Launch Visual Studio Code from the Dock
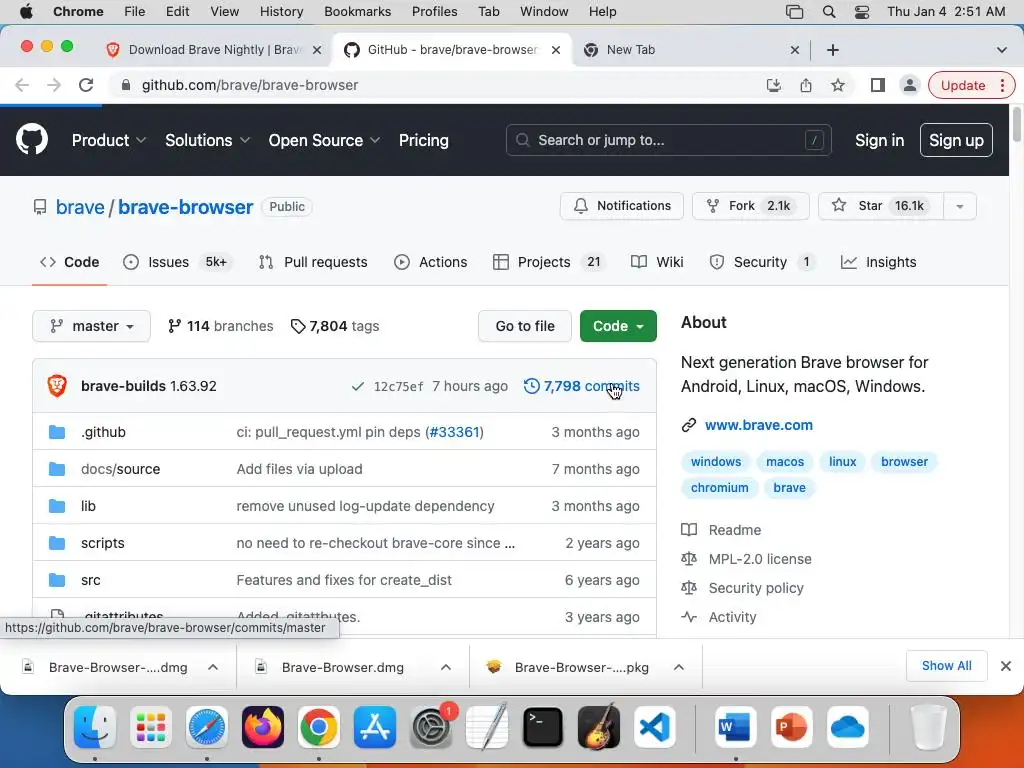1024x768 pixels. pyautogui.click(x=655, y=727)
